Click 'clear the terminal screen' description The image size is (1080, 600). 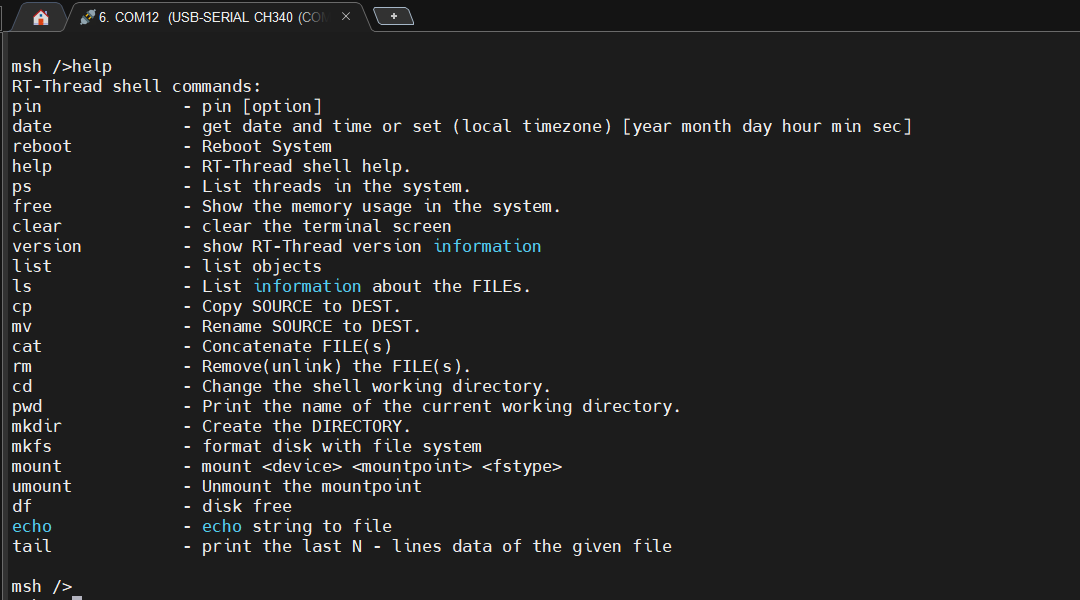click(x=326, y=226)
